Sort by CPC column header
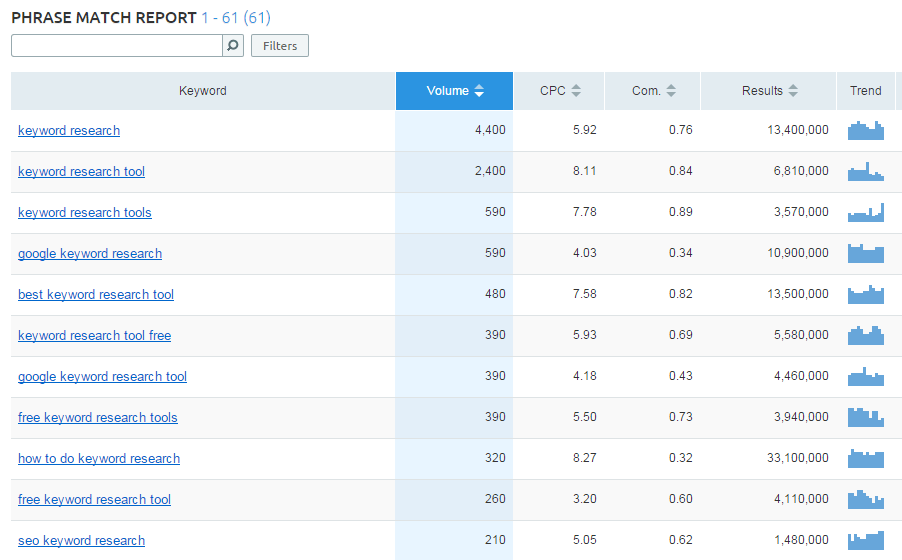This screenshot has width=902, height=560. (x=559, y=91)
